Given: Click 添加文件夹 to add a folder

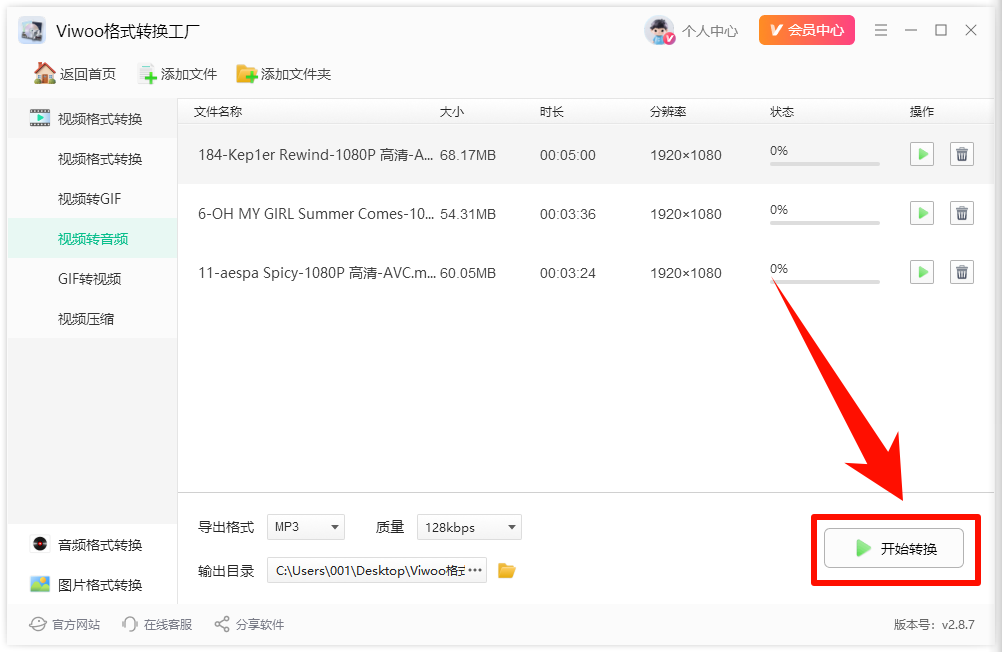Looking at the screenshot, I should pos(284,74).
